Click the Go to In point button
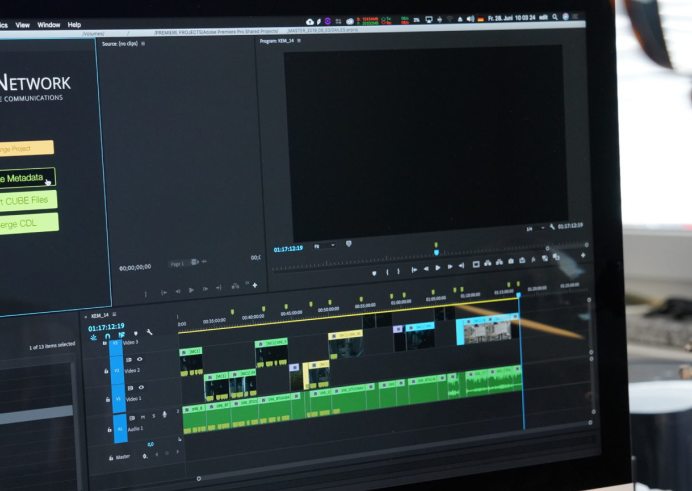The image size is (692, 491). (x=414, y=269)
